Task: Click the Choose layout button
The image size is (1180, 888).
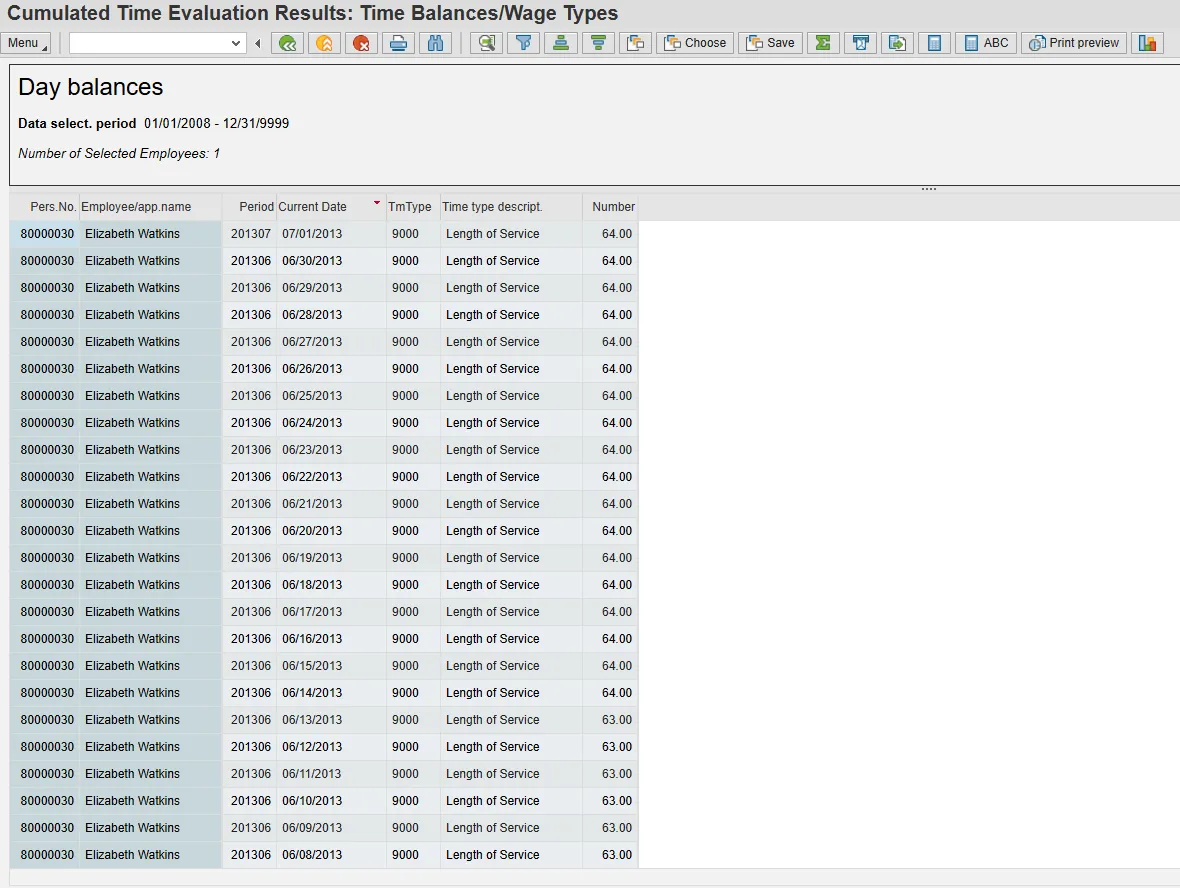Action: [695, 43]
